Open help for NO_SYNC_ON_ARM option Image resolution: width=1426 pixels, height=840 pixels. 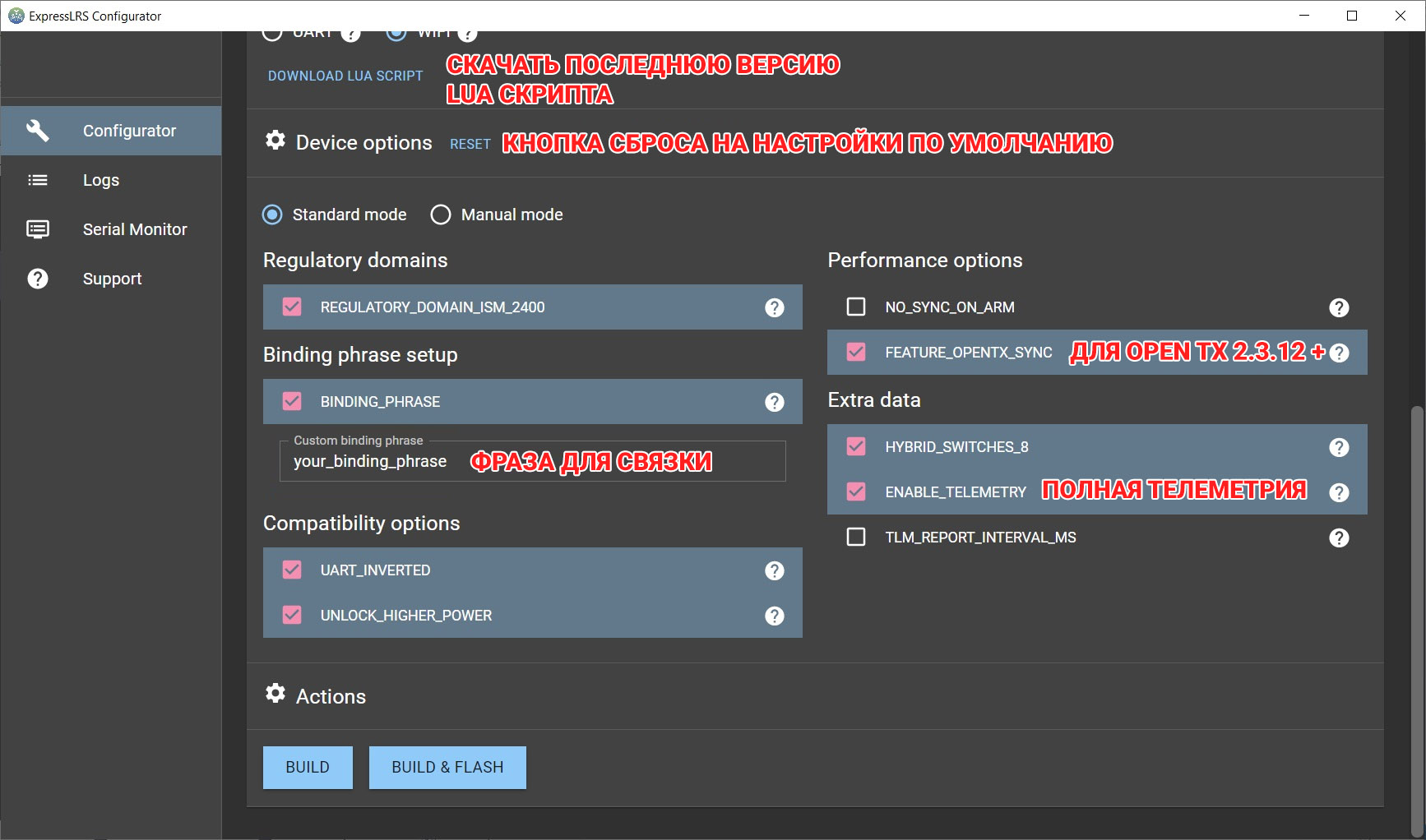1339,307
